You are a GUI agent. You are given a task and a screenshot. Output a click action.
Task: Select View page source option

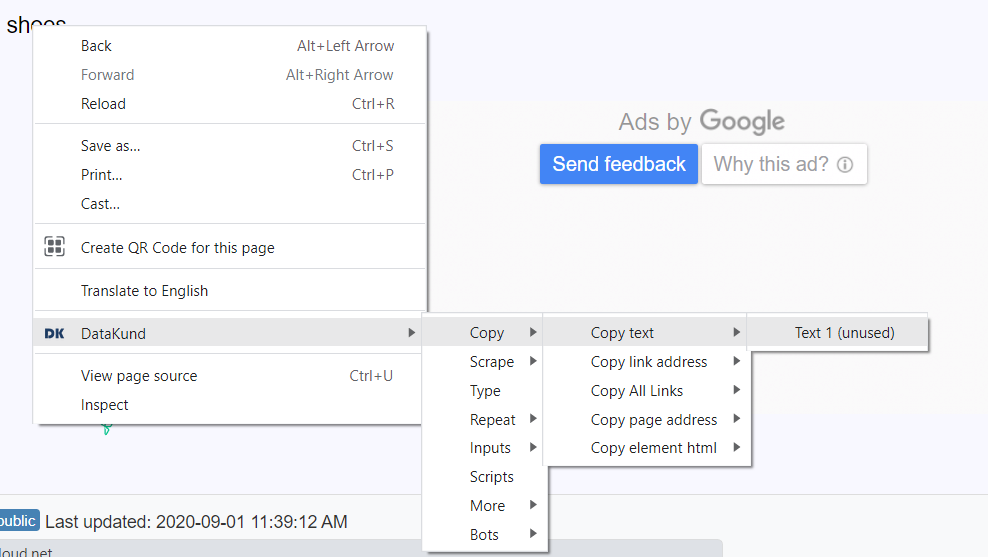[139, 376]
